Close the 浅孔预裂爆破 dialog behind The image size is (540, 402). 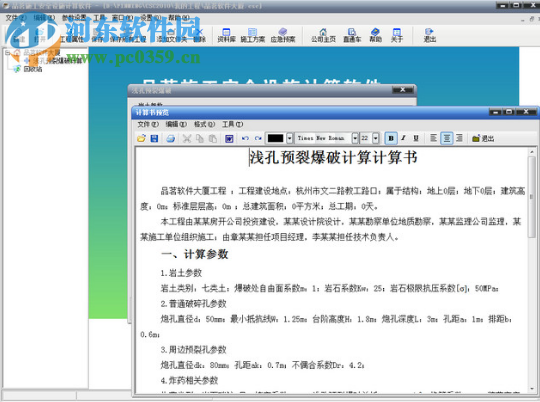pyautogui.click(x=402, y=90)
